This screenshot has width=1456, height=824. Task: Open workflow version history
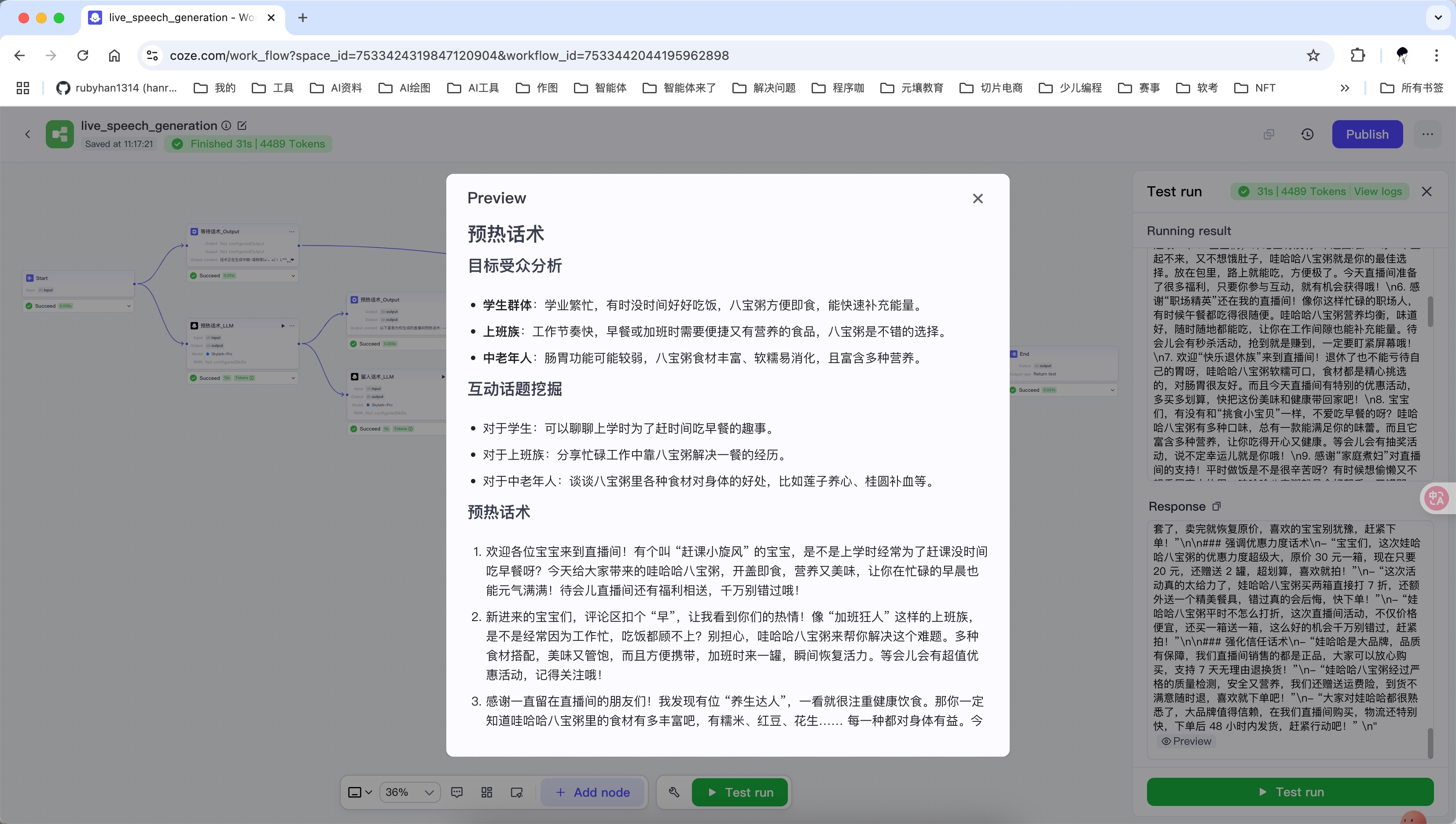pyautogui.click(x=1307, y=134)
